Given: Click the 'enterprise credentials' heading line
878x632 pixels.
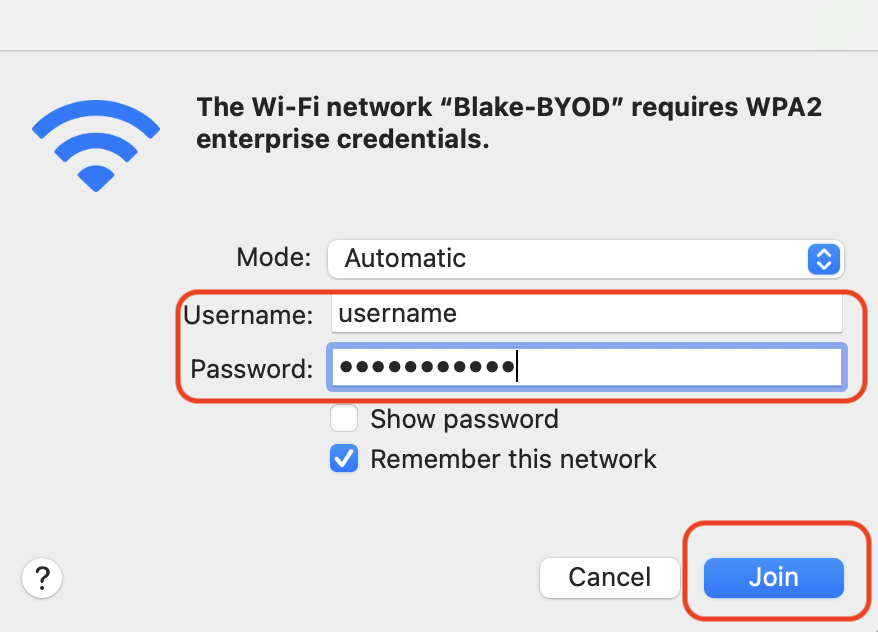Looking at the screenshot, I should [x=343, y=139].
